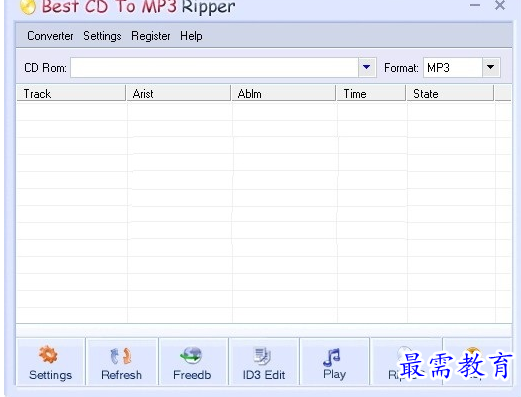Sort by the Ablm column header
521x397 pixels.
pos(283,93)
